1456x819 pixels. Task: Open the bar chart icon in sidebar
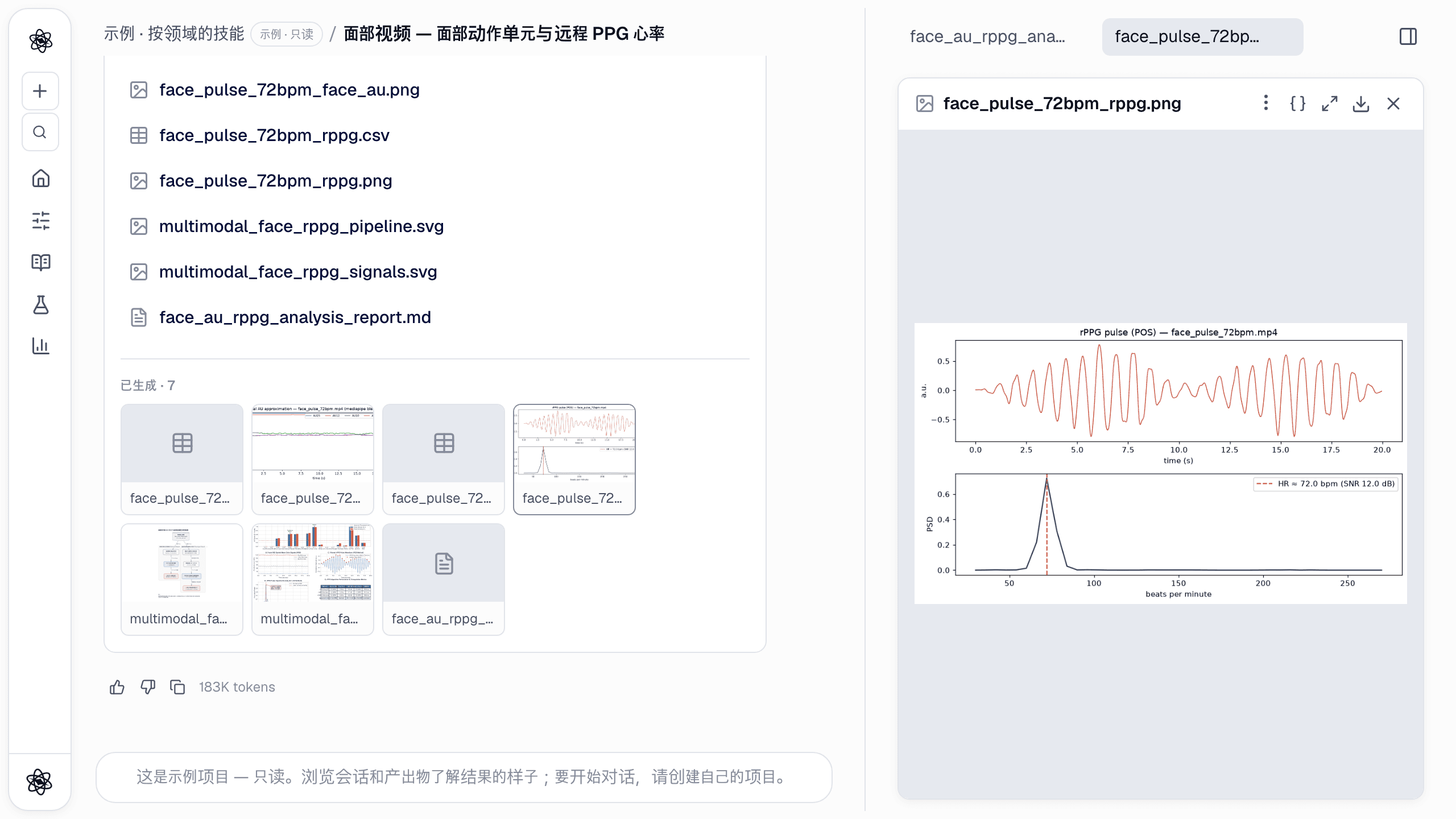tap(40, 346)
